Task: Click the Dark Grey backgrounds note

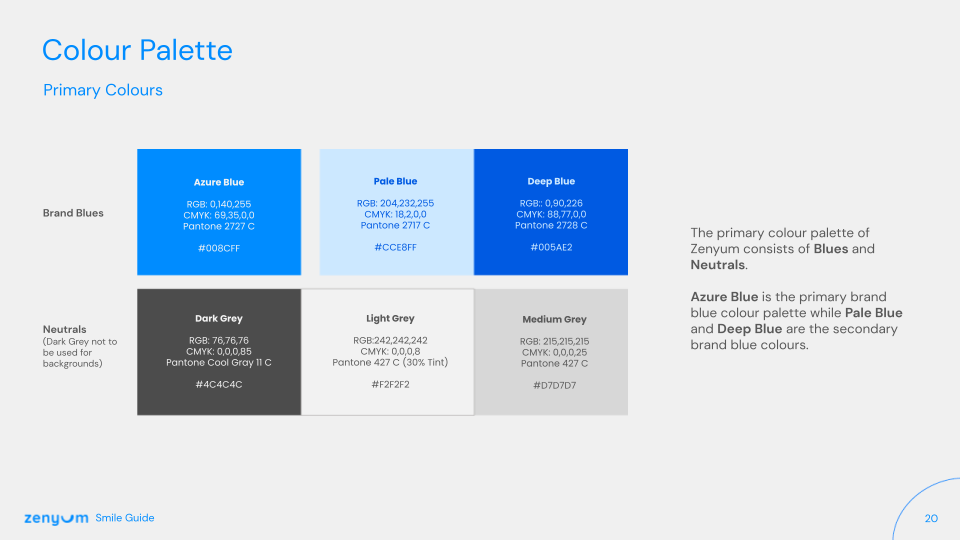Action: click(x=80, y=353)
